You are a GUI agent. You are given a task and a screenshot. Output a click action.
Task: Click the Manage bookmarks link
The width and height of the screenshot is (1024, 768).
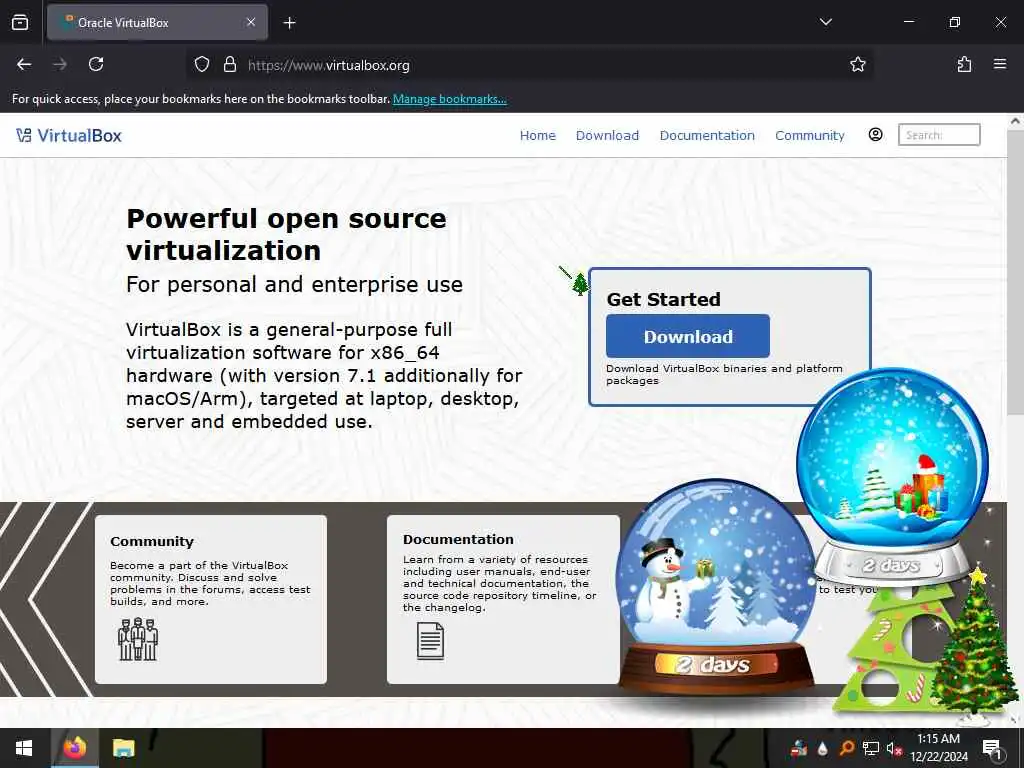click(449, 99)
